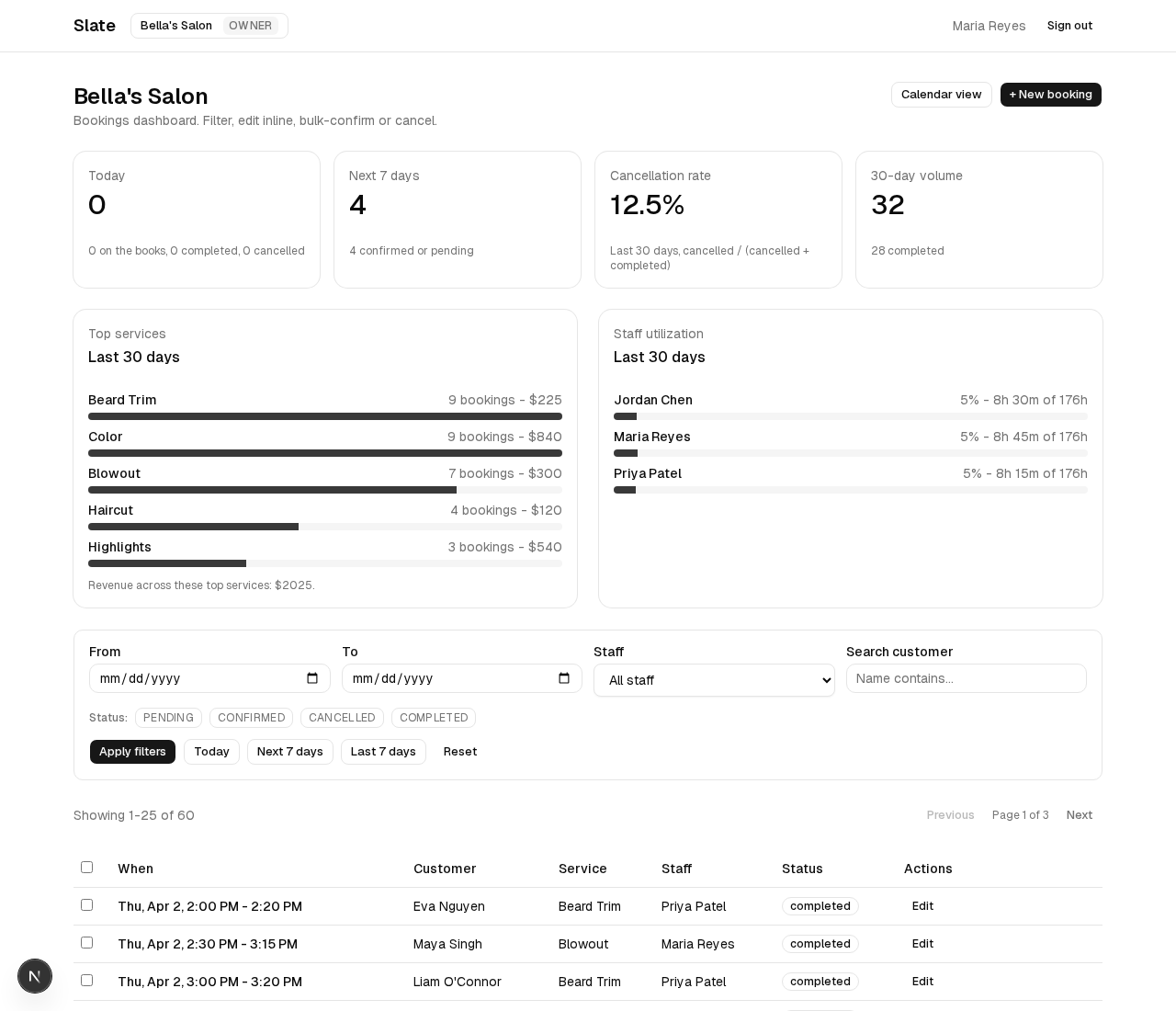Select the Last 7 days quick filter
Screen dimensions: 1176x1011
click(383, 752)
